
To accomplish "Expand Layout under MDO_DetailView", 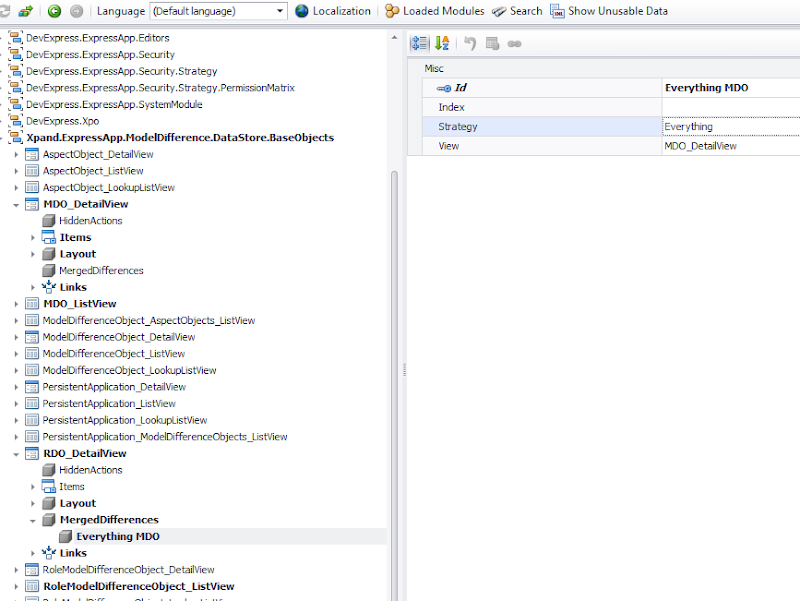I will 33,254.
